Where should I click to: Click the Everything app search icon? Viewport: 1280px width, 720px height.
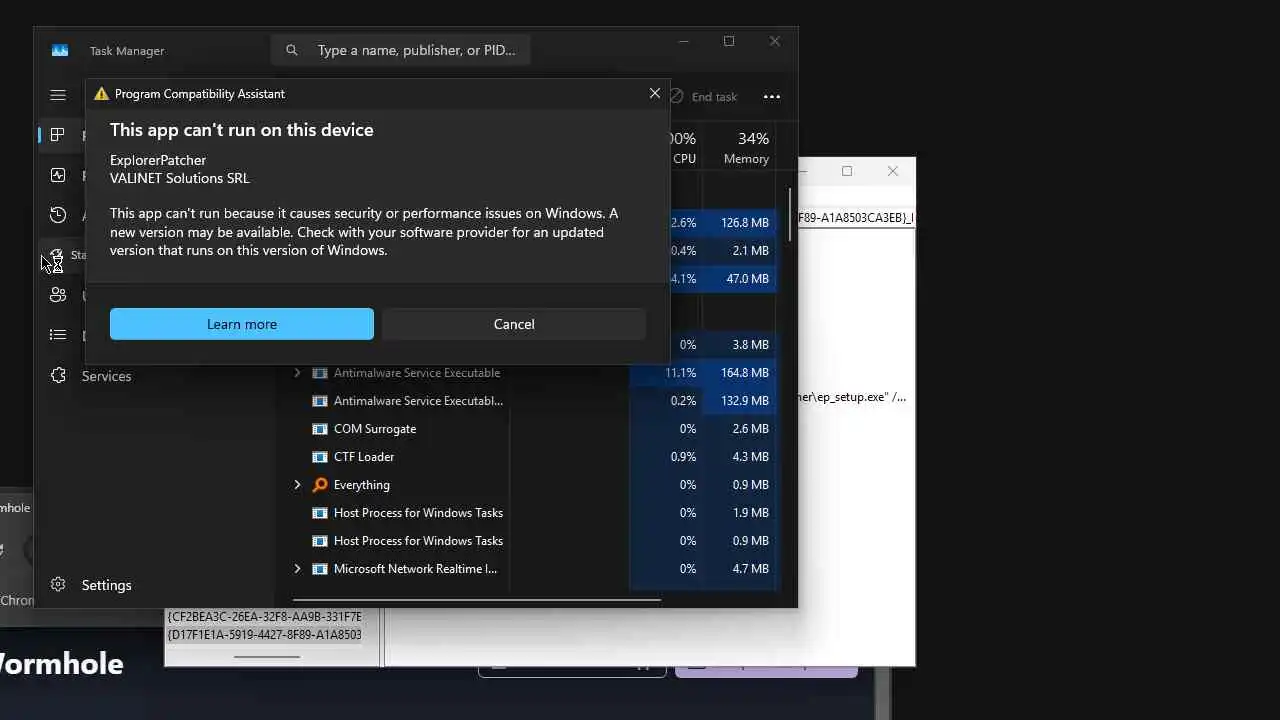320,485
